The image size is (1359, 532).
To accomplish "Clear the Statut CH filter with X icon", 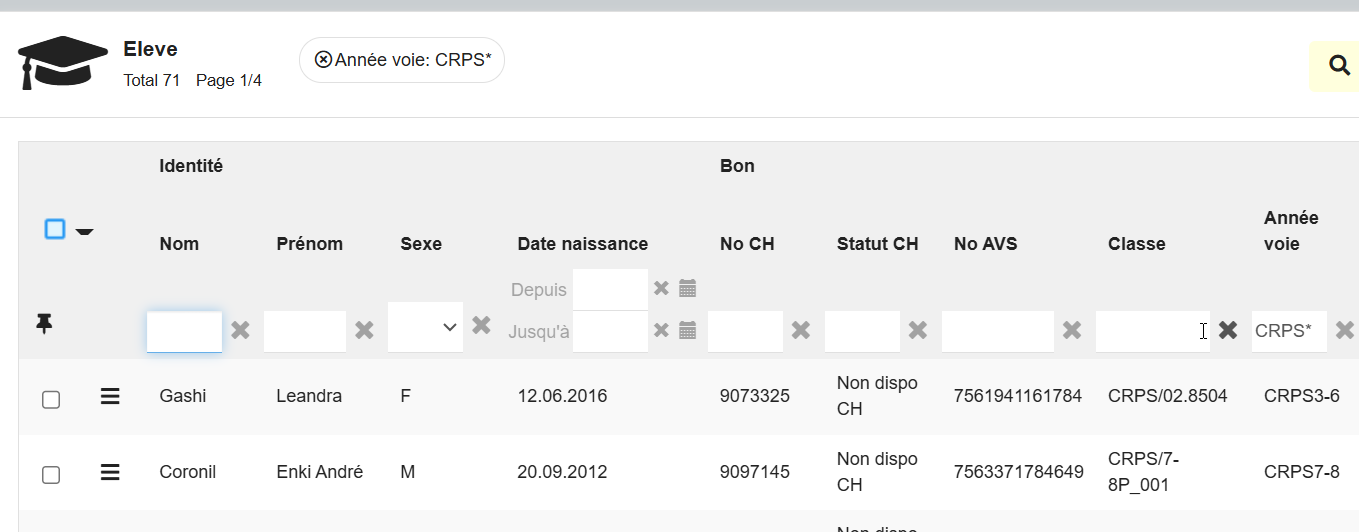I will tap(918, 330).
